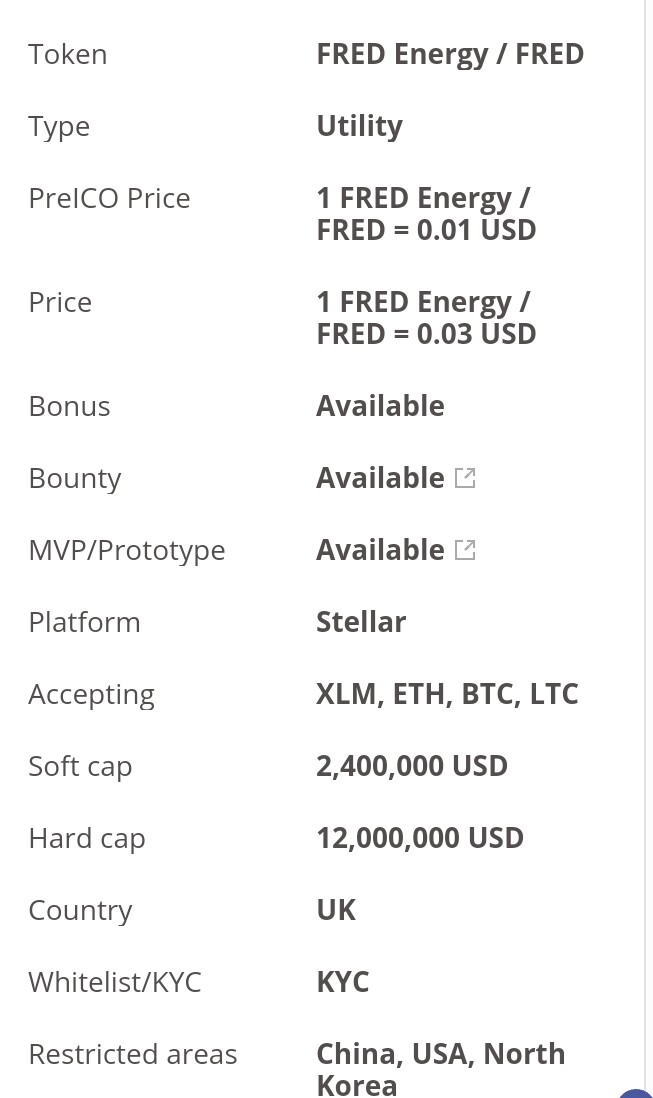Image resolution: width=653 pixels, height=1098 pixels.
Task: Click the PreICO price '0.01 USD' value
Action: (x=477, y=230)
